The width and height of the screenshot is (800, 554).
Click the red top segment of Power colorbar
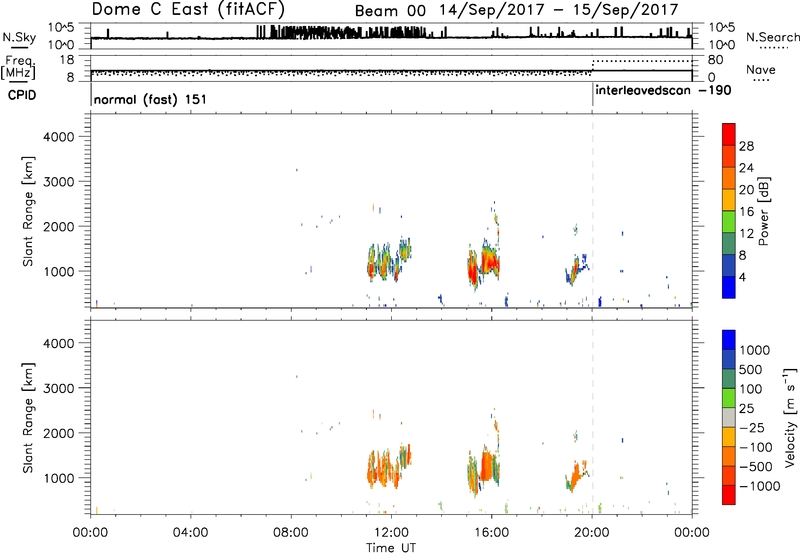click(729, 134)
